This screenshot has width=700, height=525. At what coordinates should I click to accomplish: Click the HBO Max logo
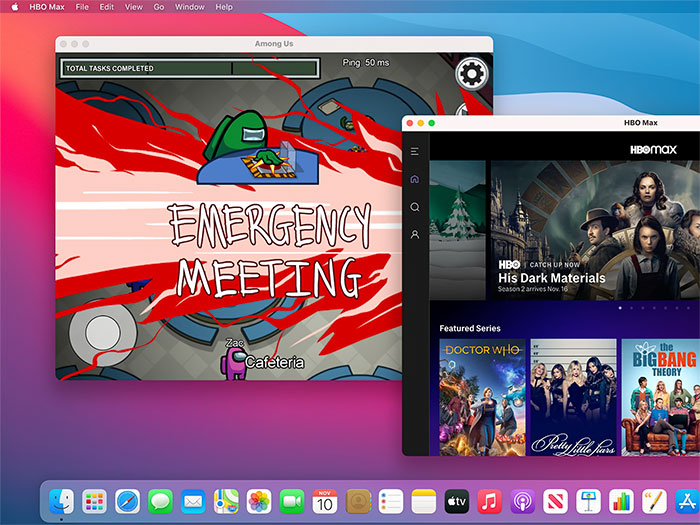click(653, 150)
